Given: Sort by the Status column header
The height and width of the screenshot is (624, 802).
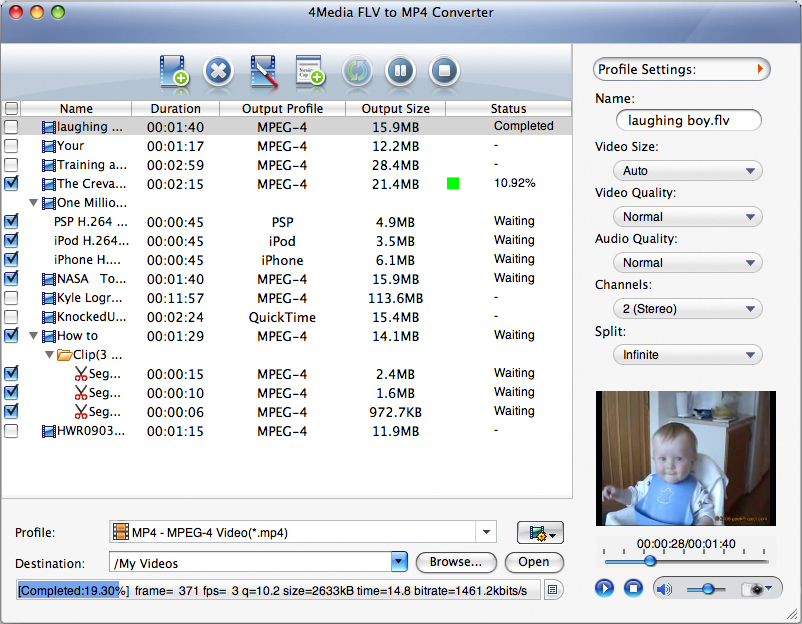Looking at the screenshot, I should coord(508,108).
